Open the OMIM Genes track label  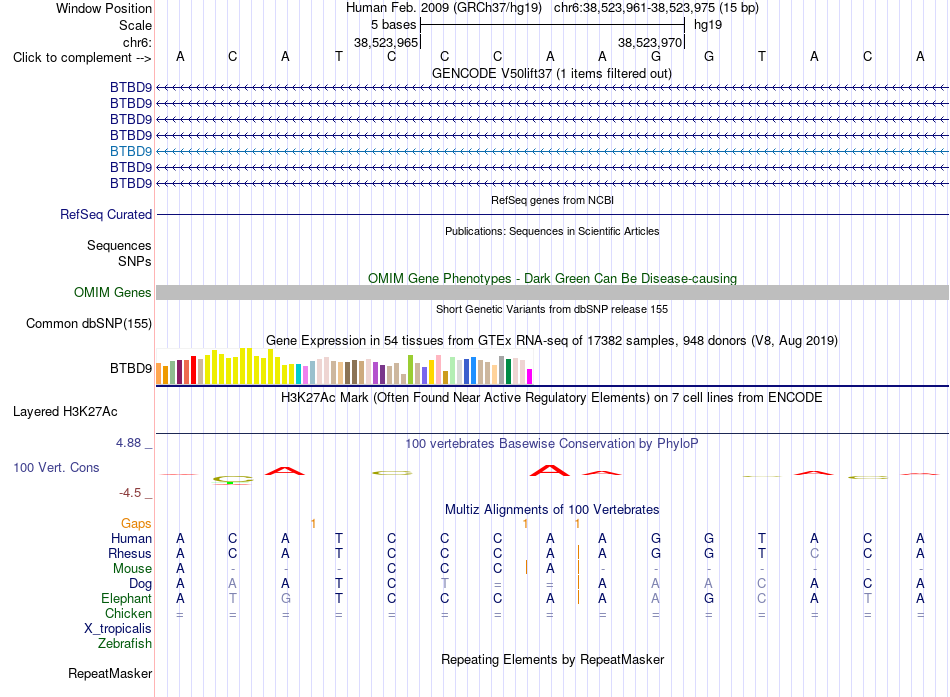click(113, 293)
